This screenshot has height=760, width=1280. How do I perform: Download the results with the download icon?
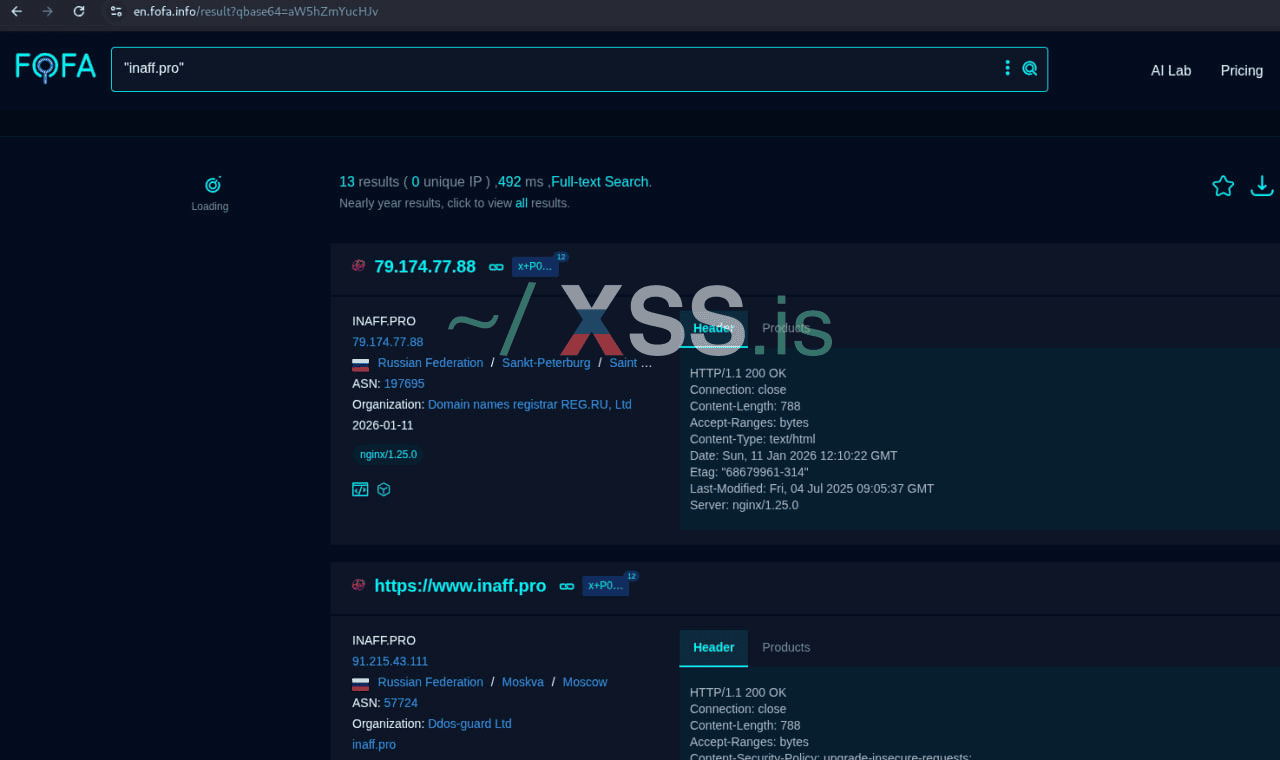pos(1262,186)
